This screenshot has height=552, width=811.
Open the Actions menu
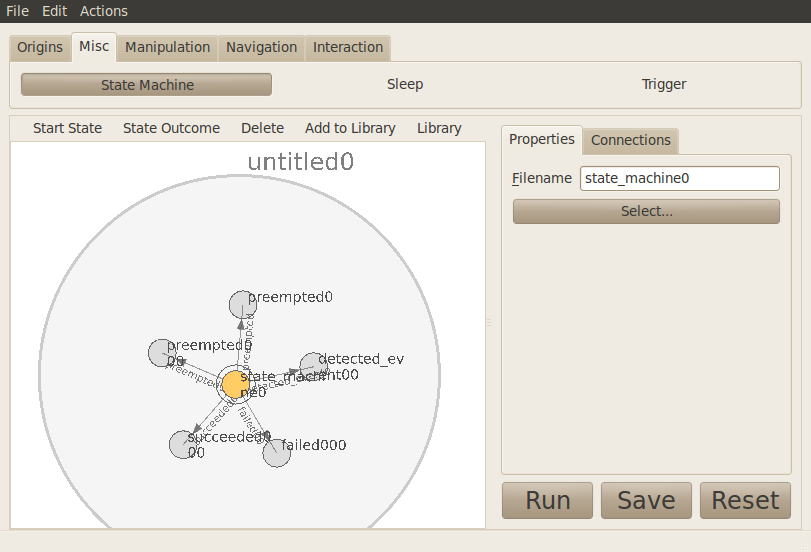coord(104,11)
